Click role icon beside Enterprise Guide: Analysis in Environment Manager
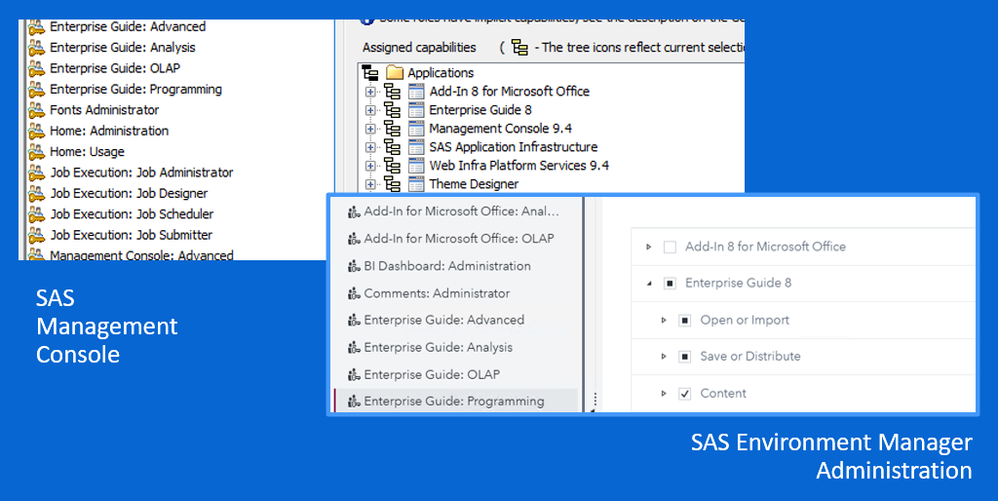Viewport: 998px width, 501px height. point(355,348)
